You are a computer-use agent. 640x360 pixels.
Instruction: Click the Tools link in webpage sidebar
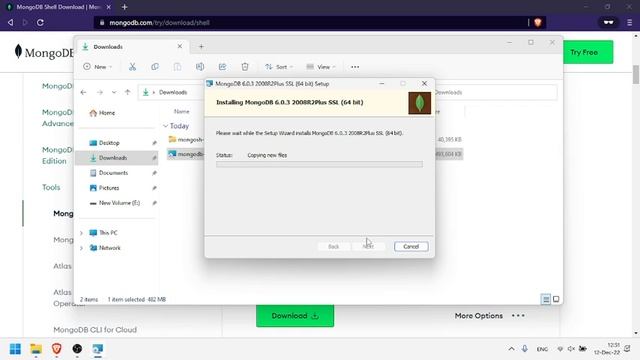pyautogui.click(x=51, y=187)
